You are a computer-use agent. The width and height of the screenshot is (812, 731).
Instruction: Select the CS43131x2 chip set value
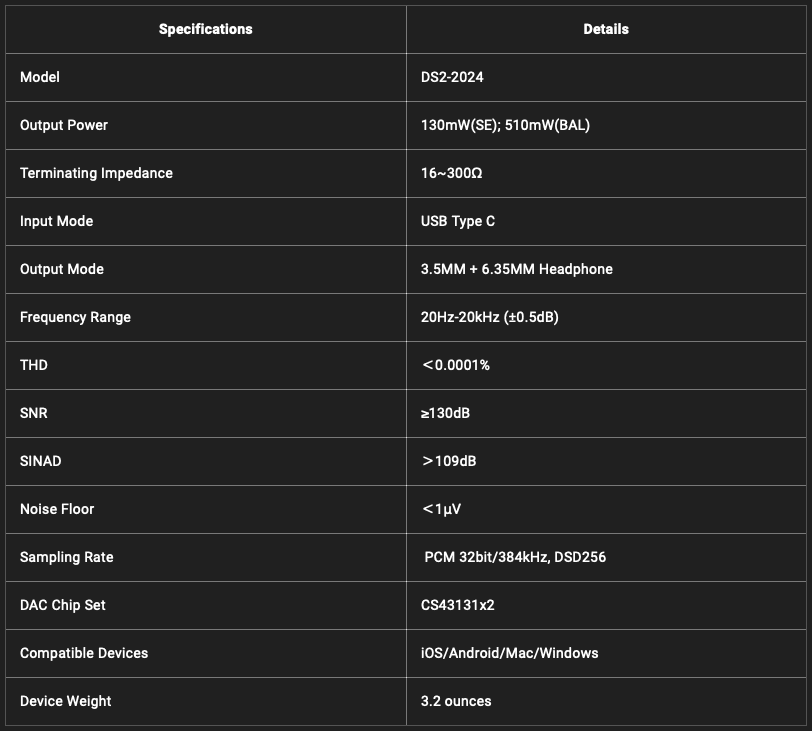458,605
